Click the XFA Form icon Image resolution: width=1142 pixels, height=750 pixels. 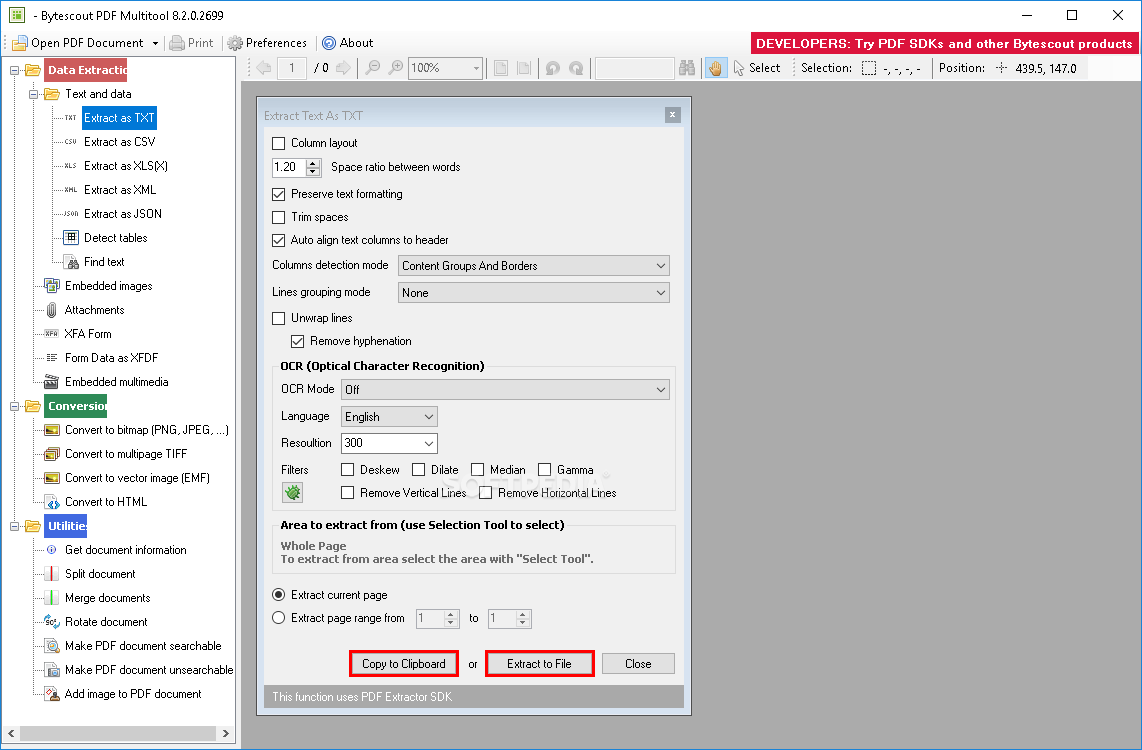[x=51, y=334]
